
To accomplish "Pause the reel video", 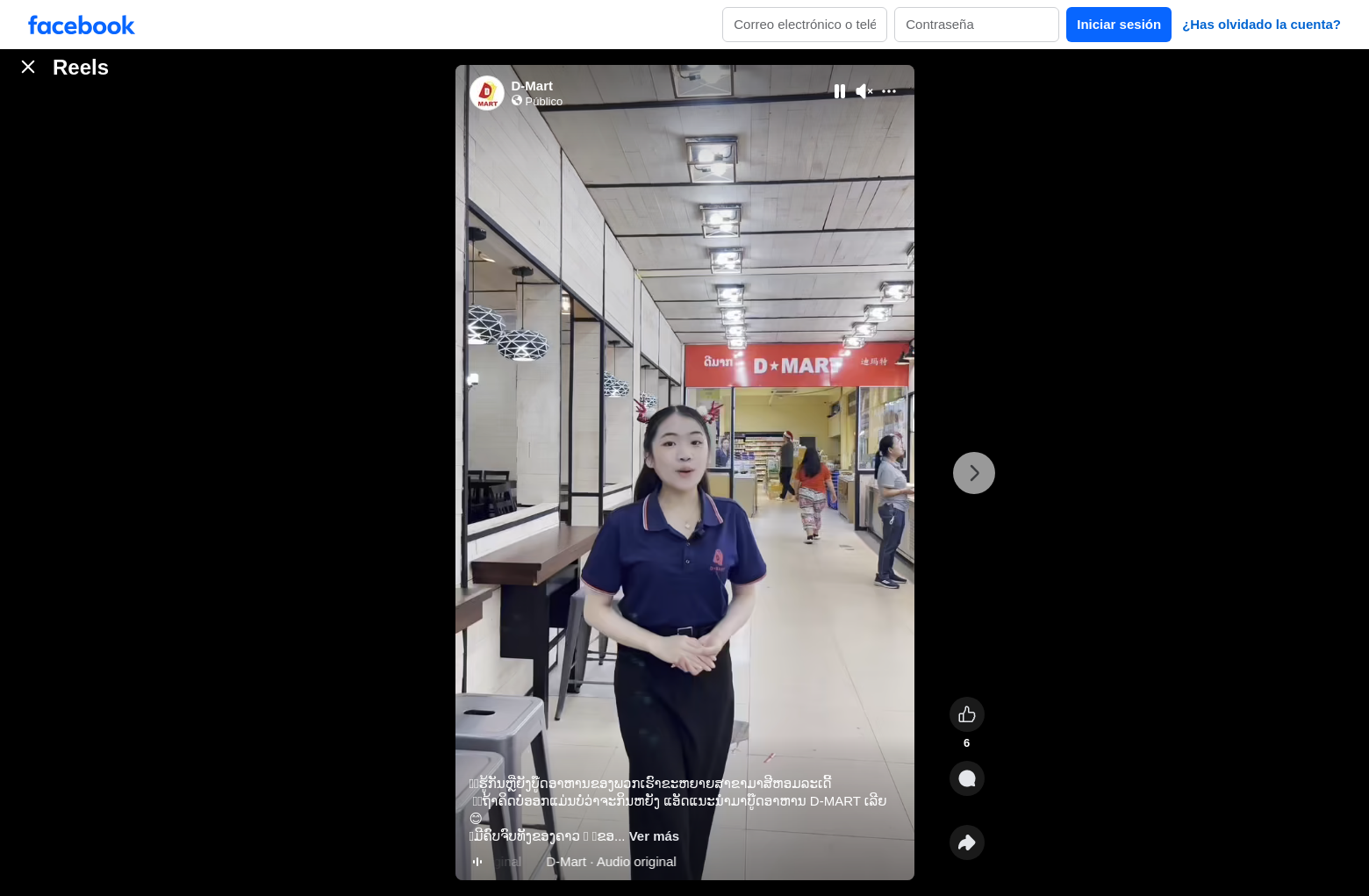I will point(840,91).
